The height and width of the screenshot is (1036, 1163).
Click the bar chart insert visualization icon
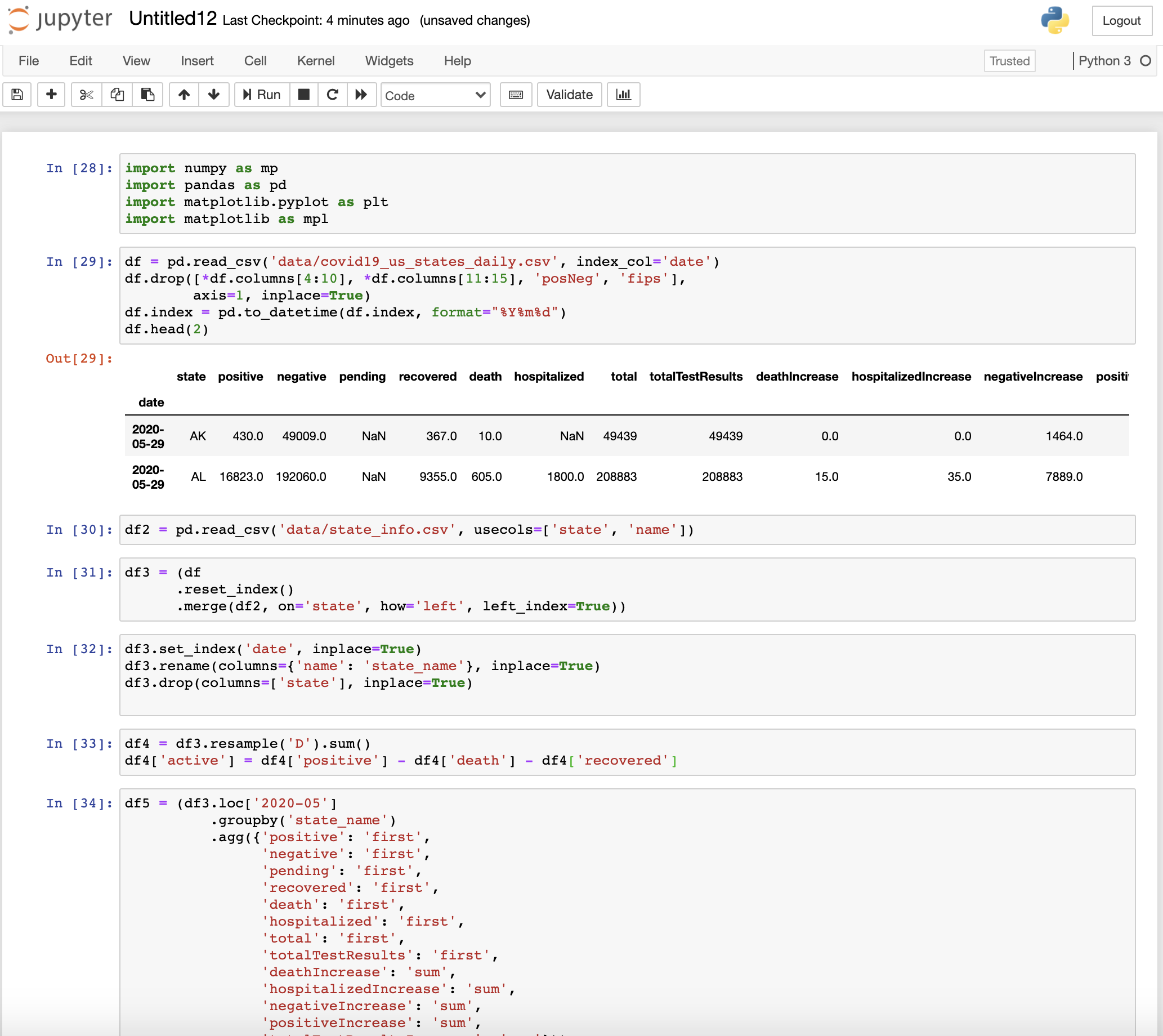[624, 94]
